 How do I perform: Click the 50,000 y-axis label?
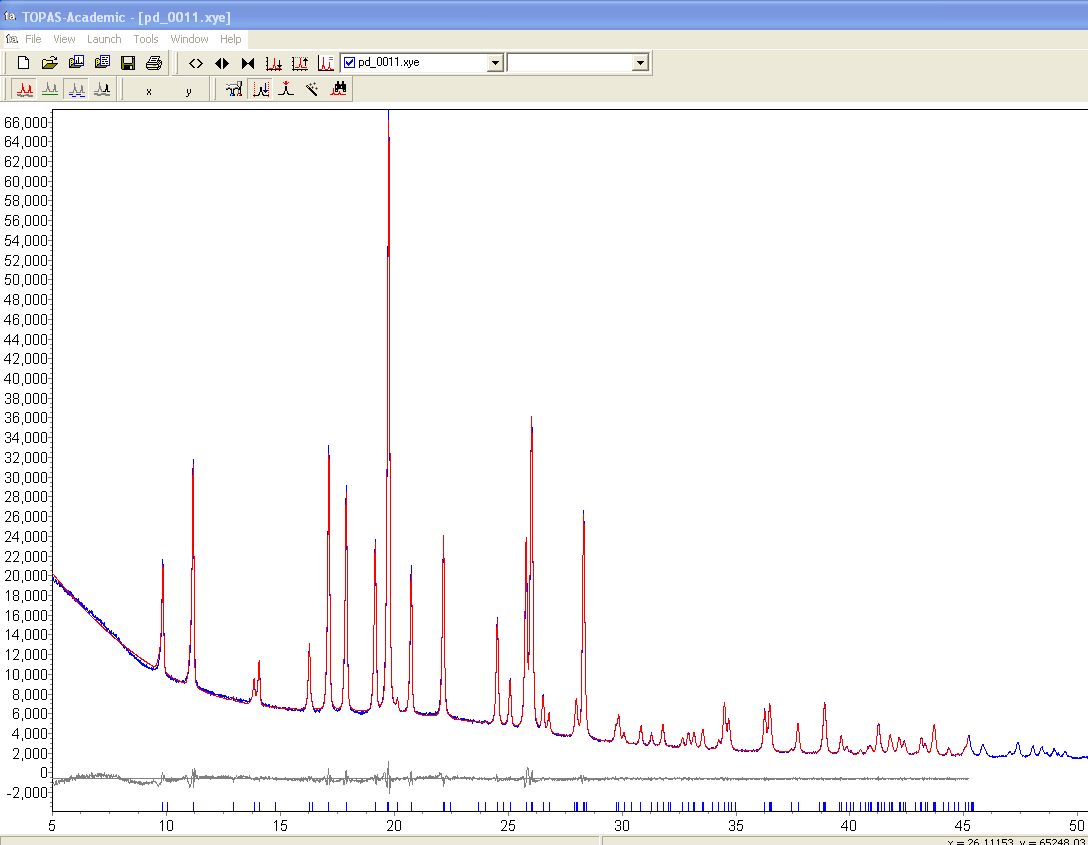click(26, 280)
